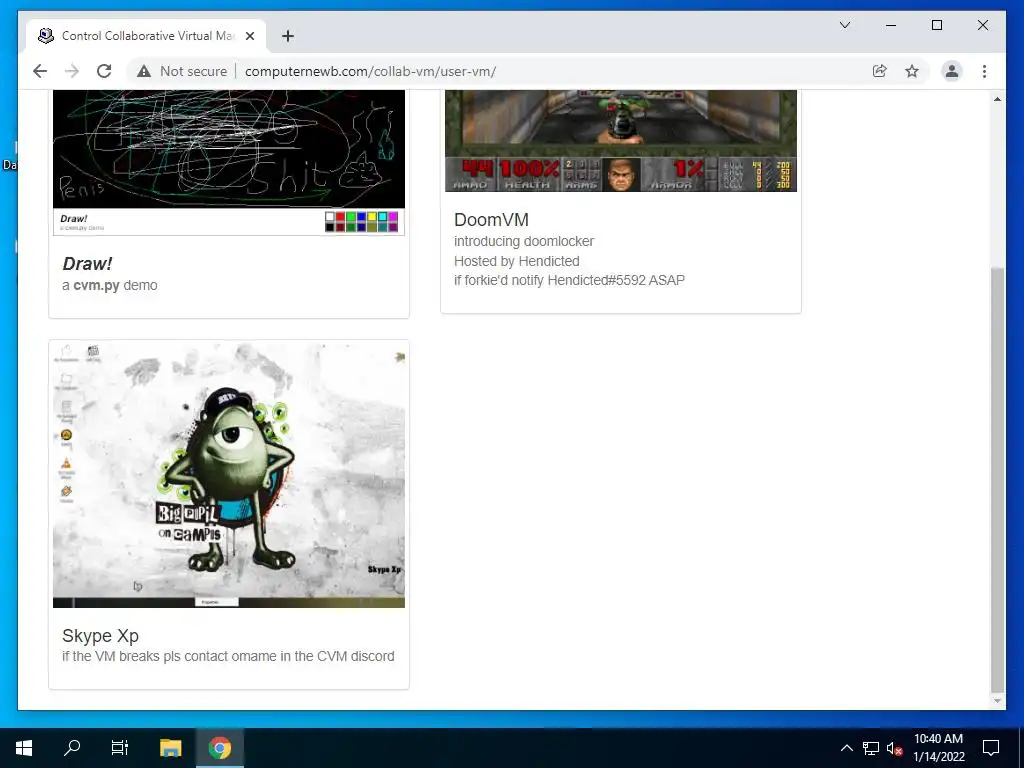Click the DoomVM title link
The height and width of the screenshot is (768, 1024).
click(x=491, y=220)
